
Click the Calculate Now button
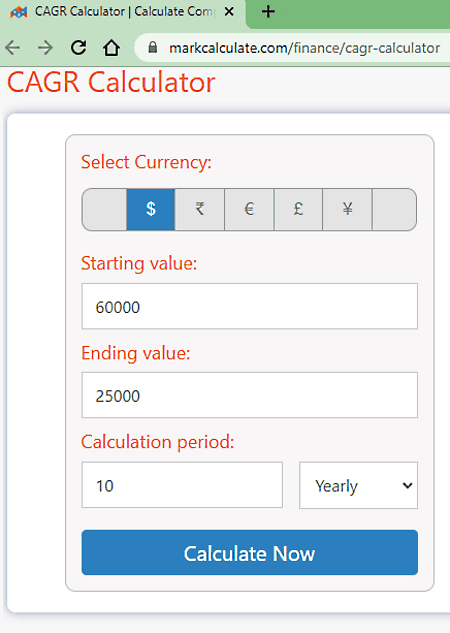coord(249,553)
